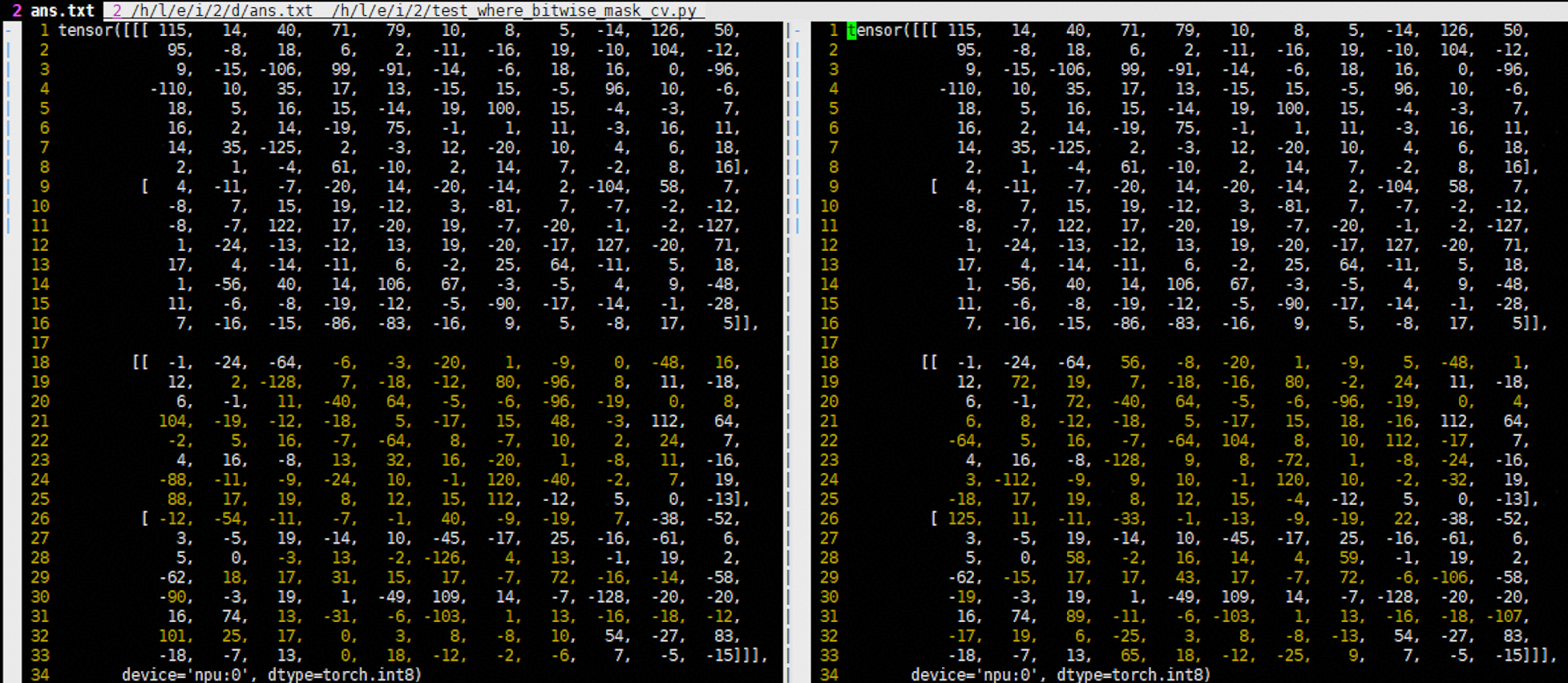Collapse the fold marker beside line 1, left pane
Viewport: 1568px width, 683px height.
[8, 30]
